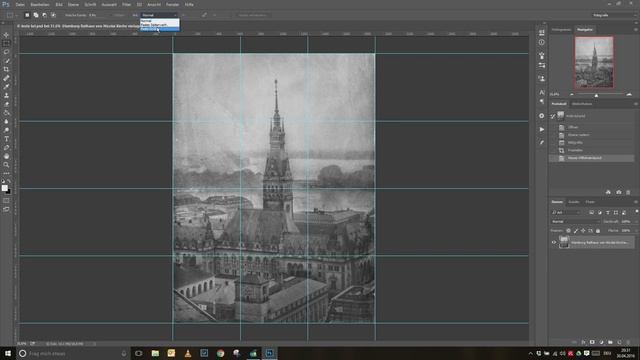Set history brush source on snapshot
Image resolution: width=640 pixels, height=360 pixels.
point(553,116)
